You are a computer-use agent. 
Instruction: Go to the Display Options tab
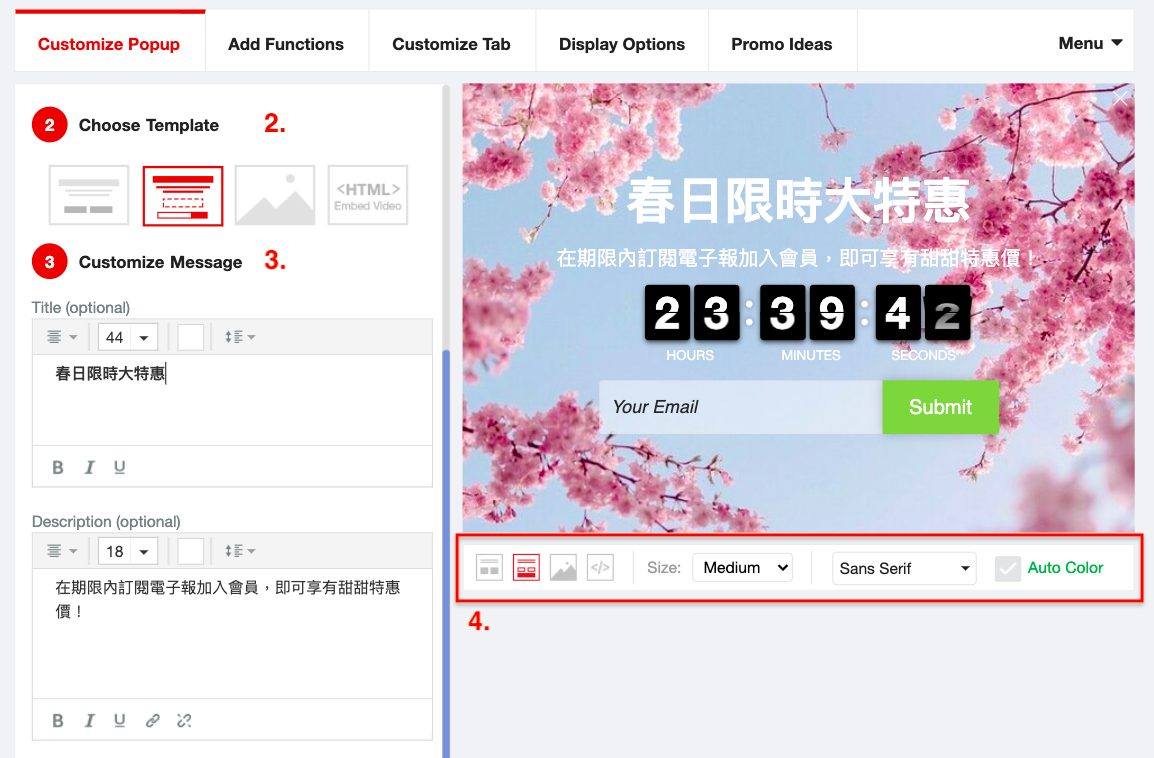click(622, 44)
